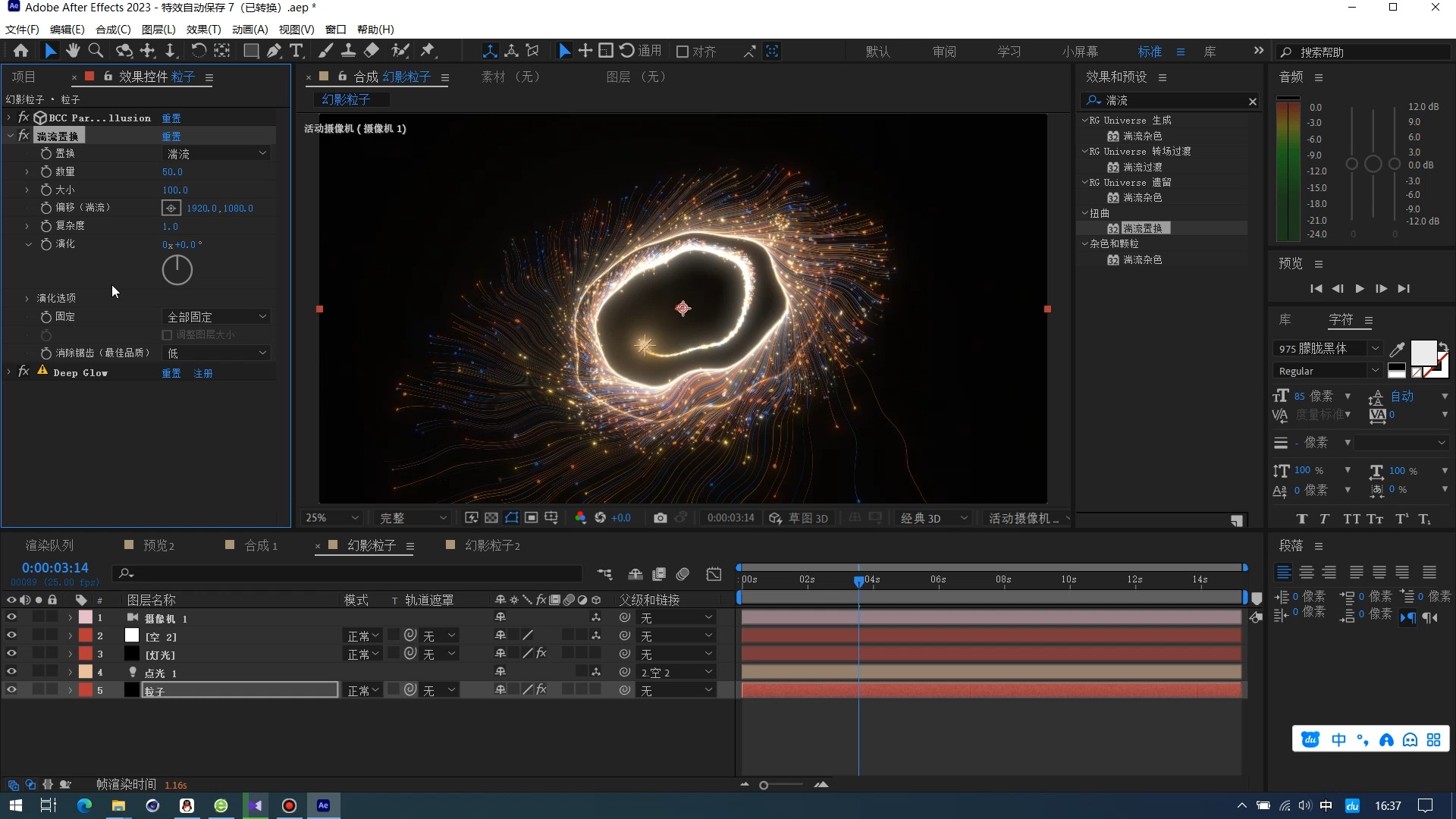Select the Rectangle shape tool

(x=251, y=51)
